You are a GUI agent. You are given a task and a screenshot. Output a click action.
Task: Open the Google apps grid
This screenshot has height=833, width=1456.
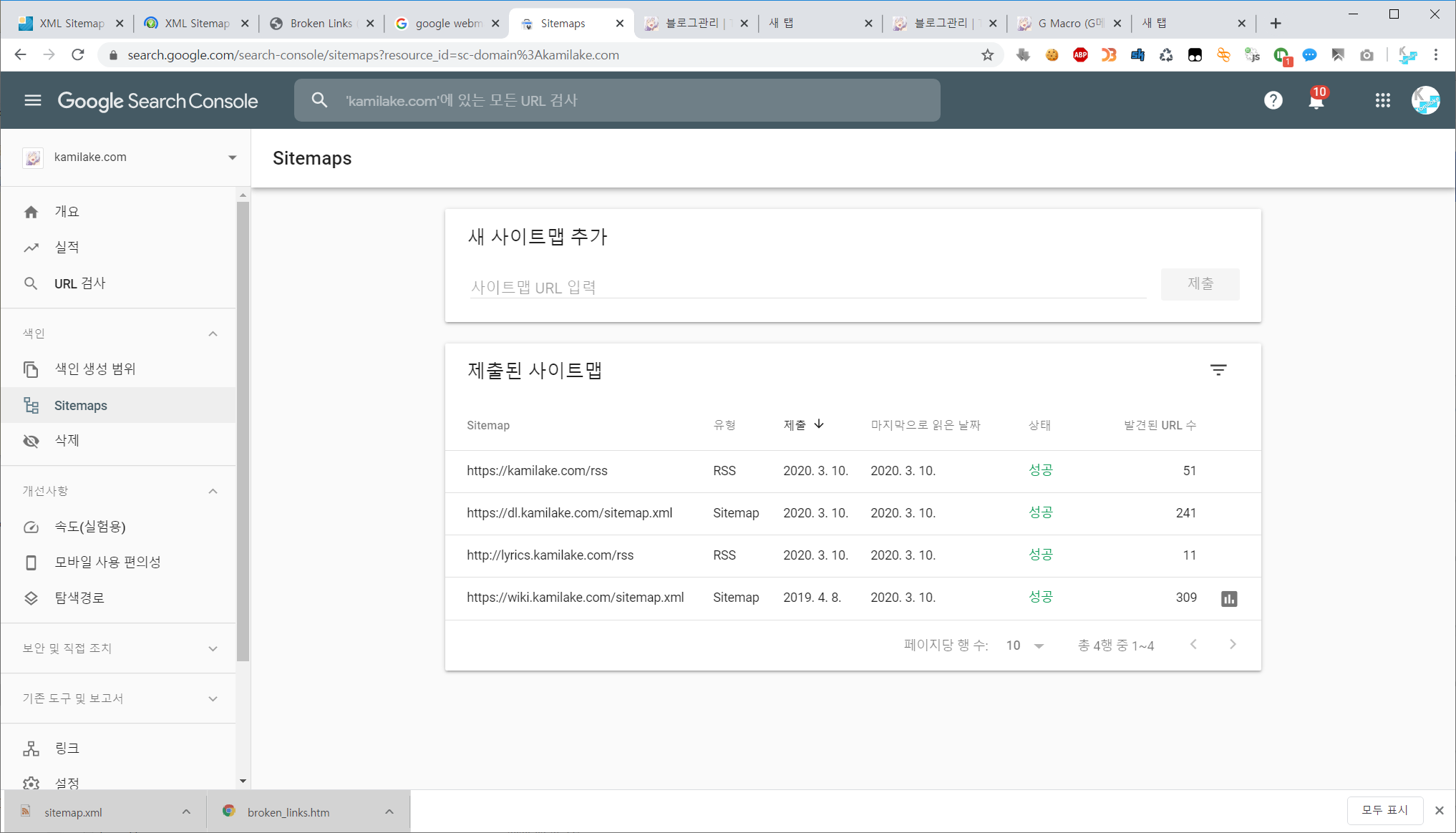[1382, 100]
